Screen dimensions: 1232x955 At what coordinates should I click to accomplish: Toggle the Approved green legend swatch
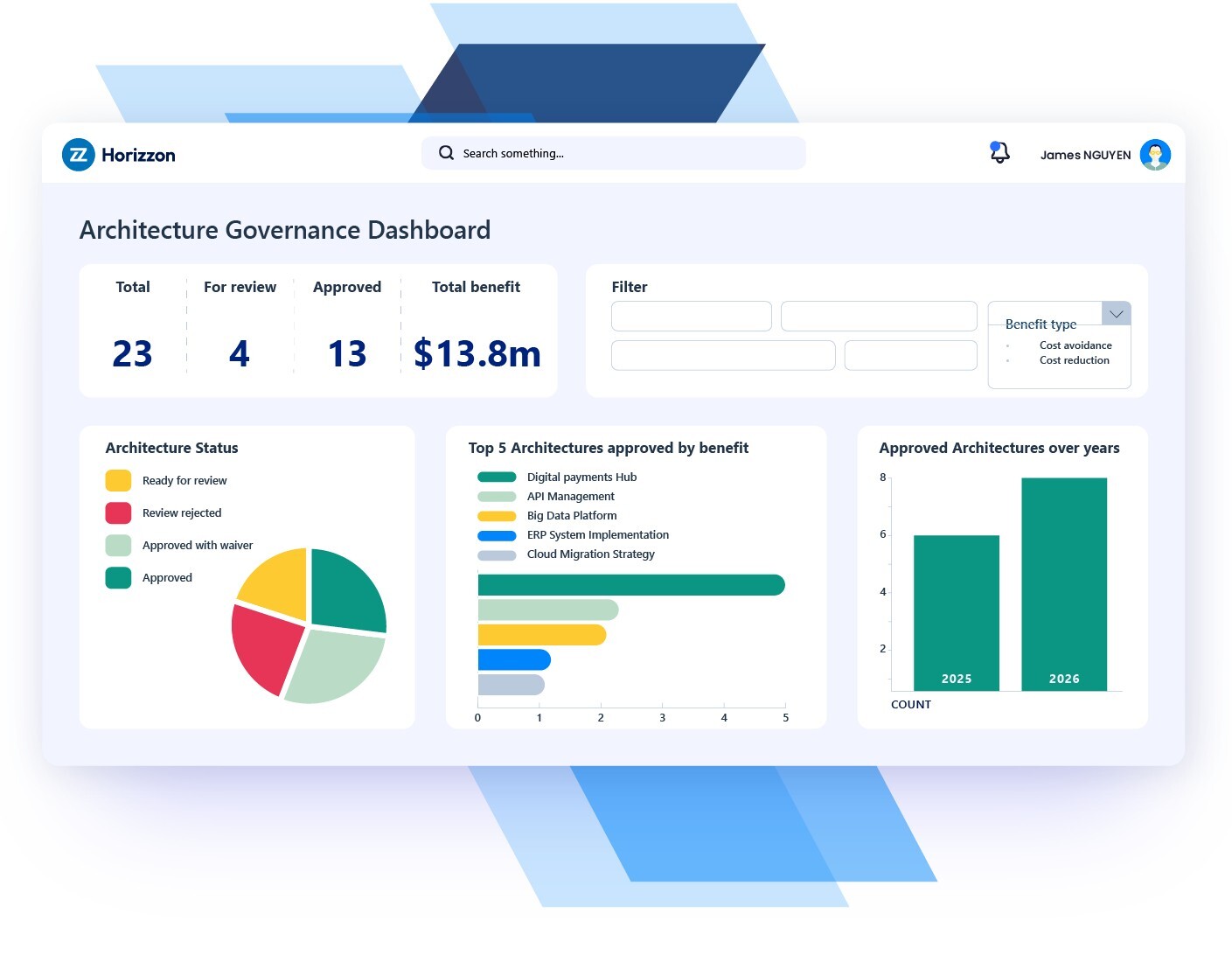[118, 577]
